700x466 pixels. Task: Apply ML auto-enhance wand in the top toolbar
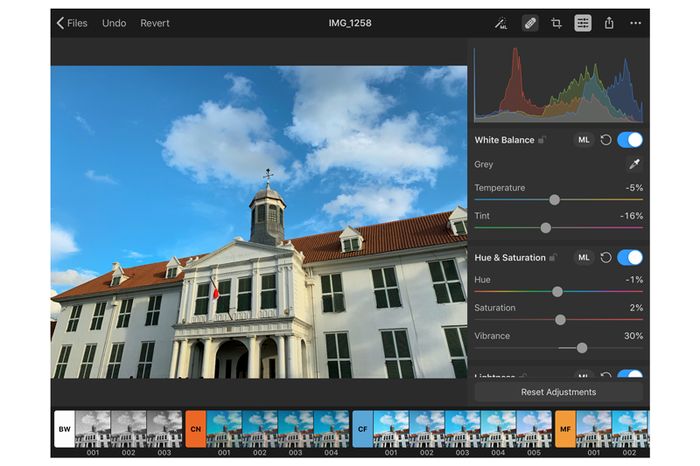click(501, 23)
